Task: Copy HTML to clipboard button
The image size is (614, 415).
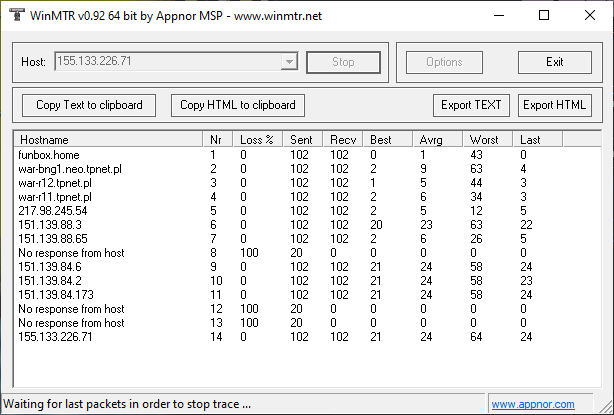Action: pos(238,105)
